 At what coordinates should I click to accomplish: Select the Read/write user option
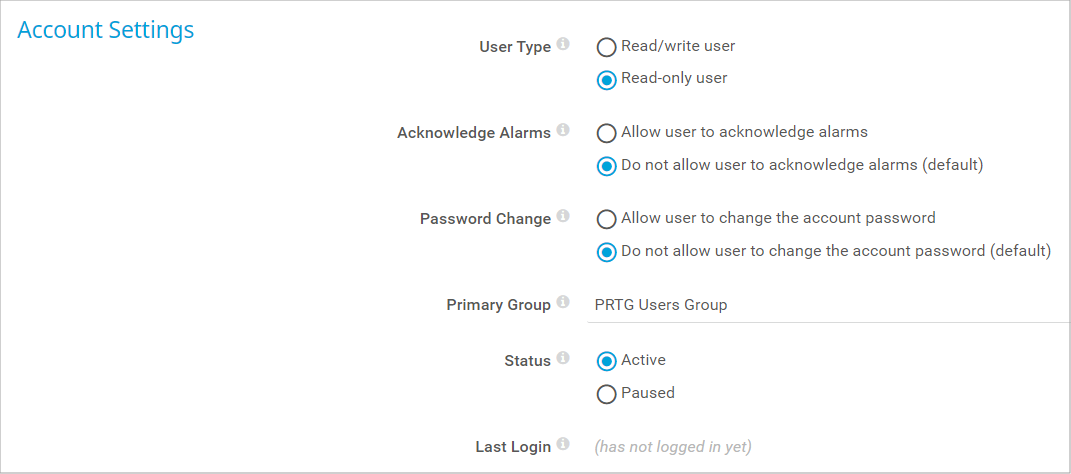pyautogui.click(x=606, y=47)
